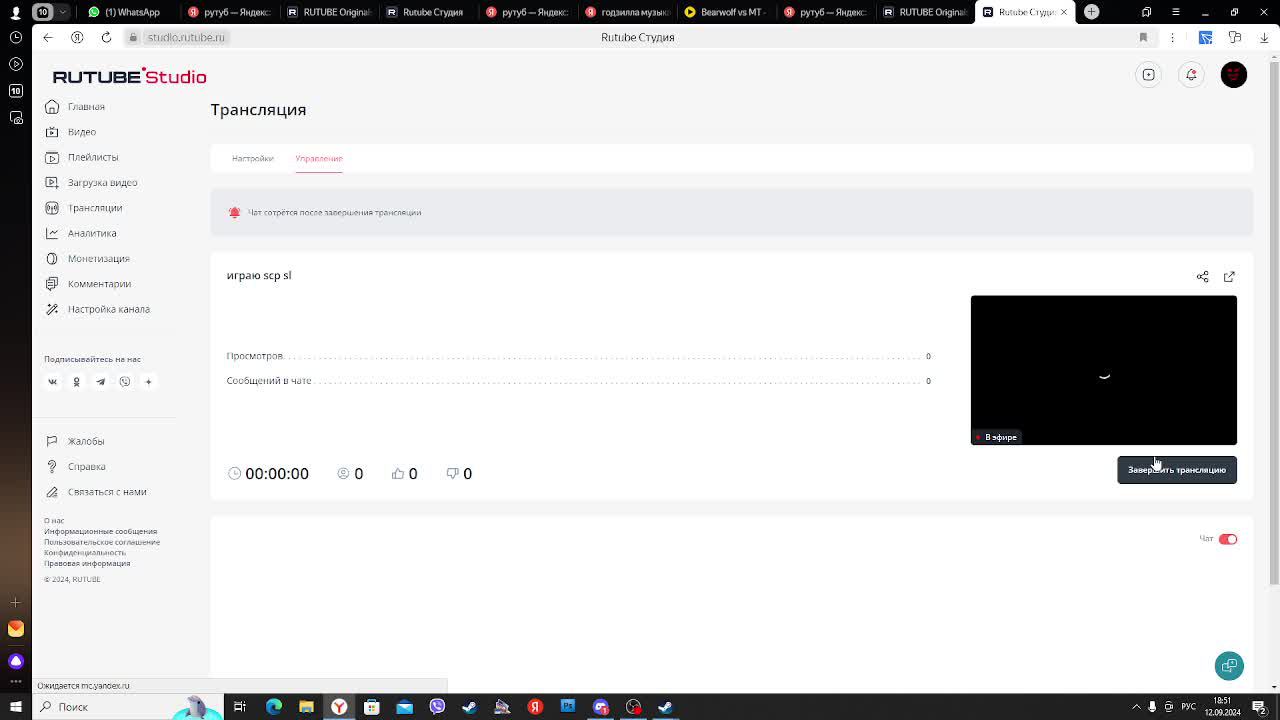Switch to the Управление tab

[319, 158]
